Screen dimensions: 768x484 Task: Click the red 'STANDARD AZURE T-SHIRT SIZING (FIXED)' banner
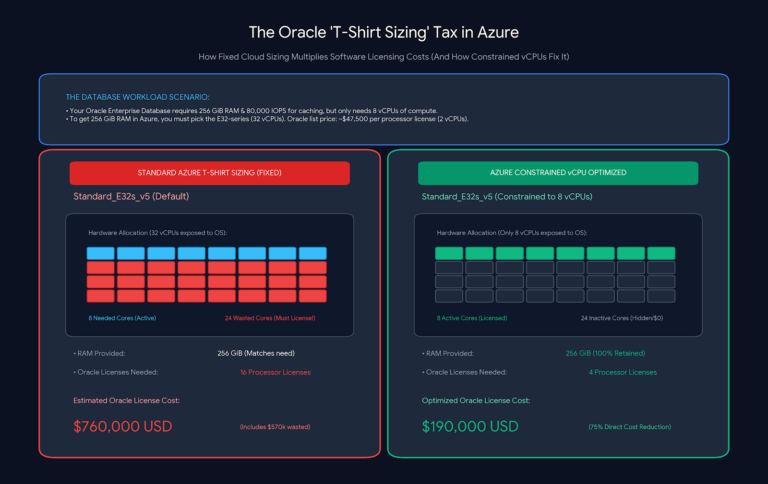(210, 173)
